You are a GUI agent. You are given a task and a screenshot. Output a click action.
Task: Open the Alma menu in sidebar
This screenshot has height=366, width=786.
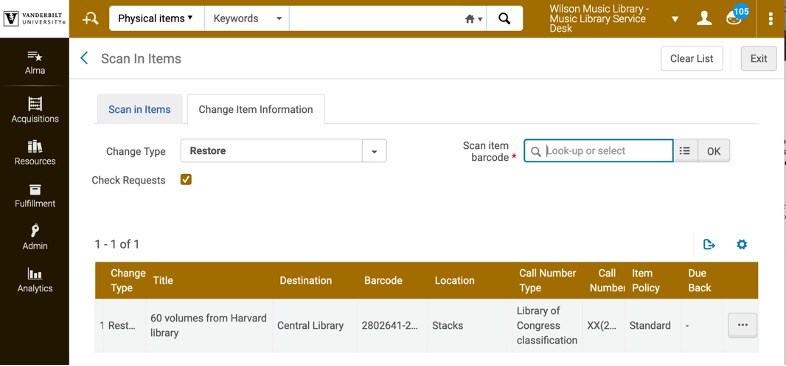(35, 62)
